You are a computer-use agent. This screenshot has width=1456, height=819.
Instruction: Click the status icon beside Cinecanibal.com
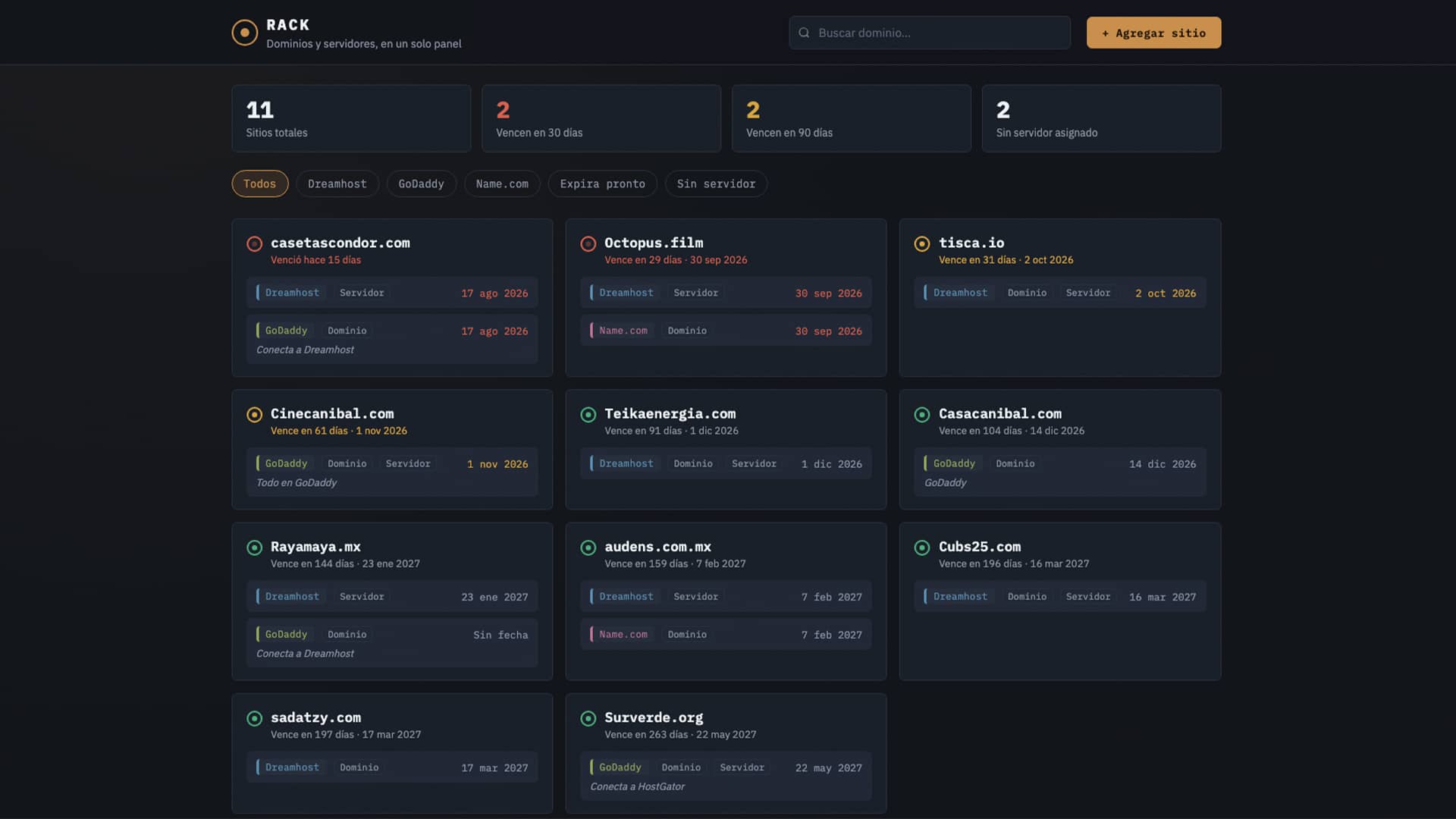pyautogui.click(x=255, y=414)
